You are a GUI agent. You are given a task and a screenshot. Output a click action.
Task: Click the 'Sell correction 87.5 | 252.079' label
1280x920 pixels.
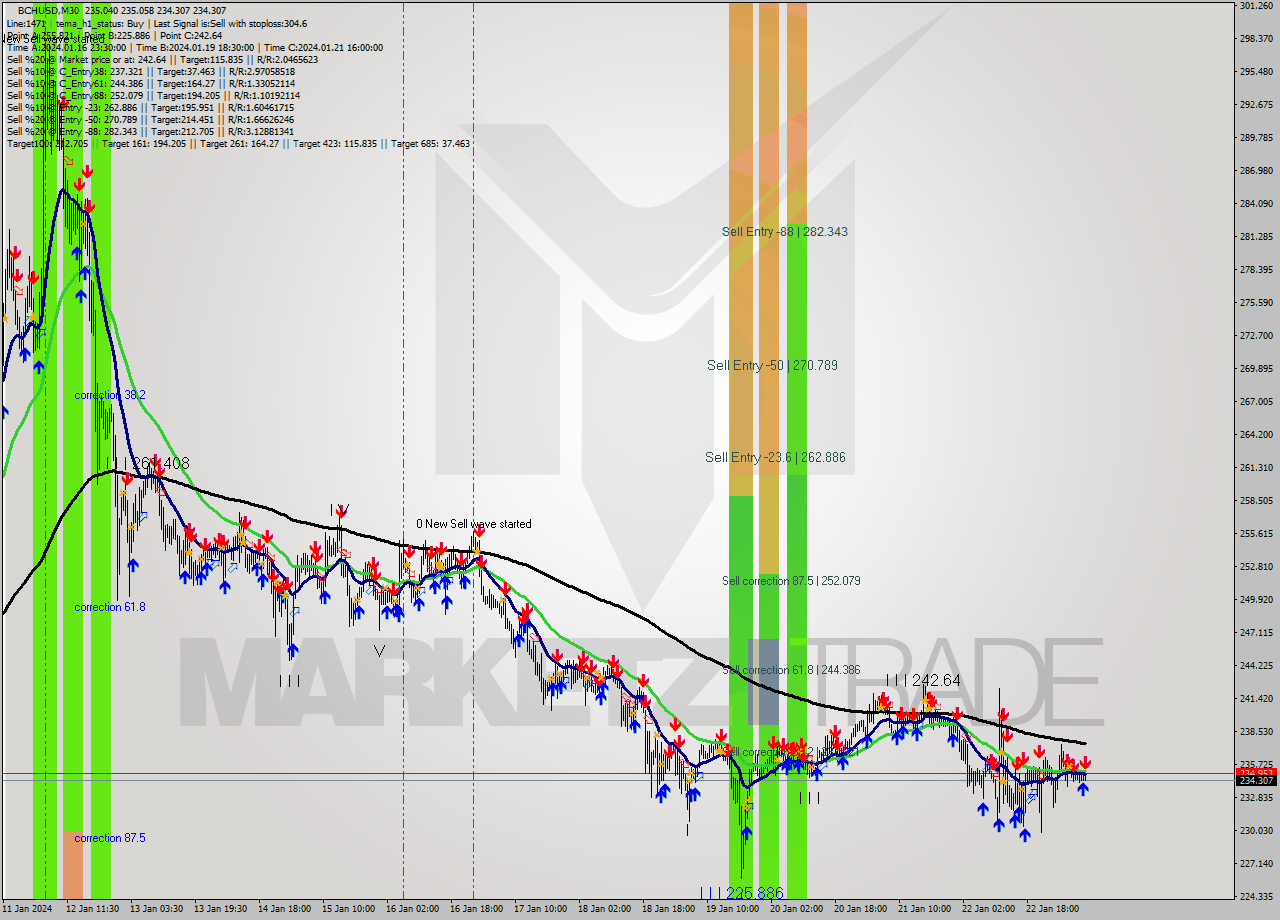(791, 581)
